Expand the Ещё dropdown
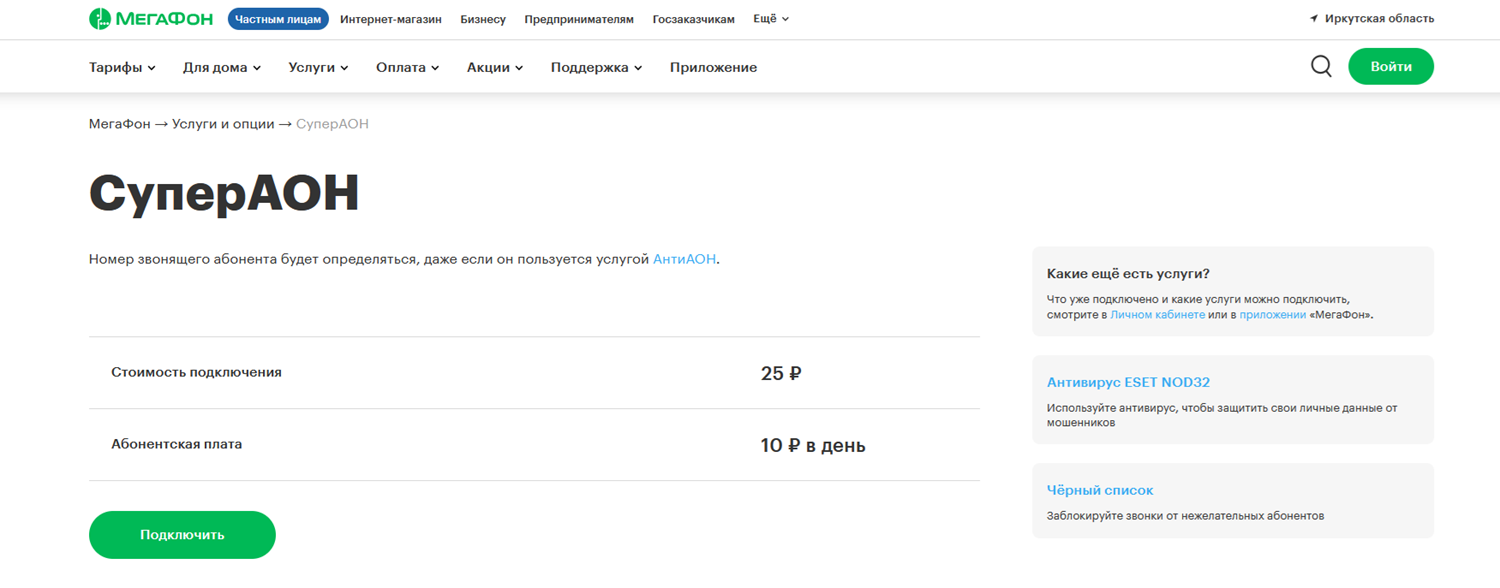The width and height of the screenshot is (1500, 588). click(x=771, y=19)
